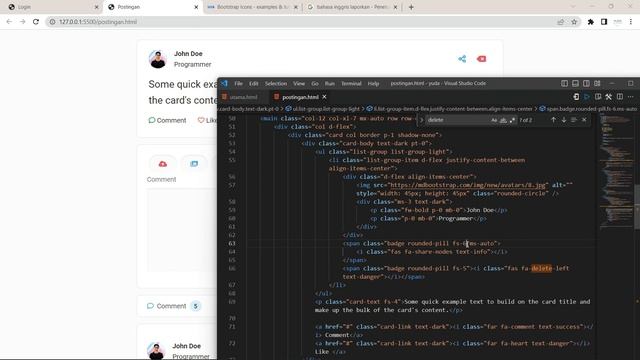Screen dimensions: 640x360
Task: Click the li.list-group-item breadcrumb item
Action: 449,109
